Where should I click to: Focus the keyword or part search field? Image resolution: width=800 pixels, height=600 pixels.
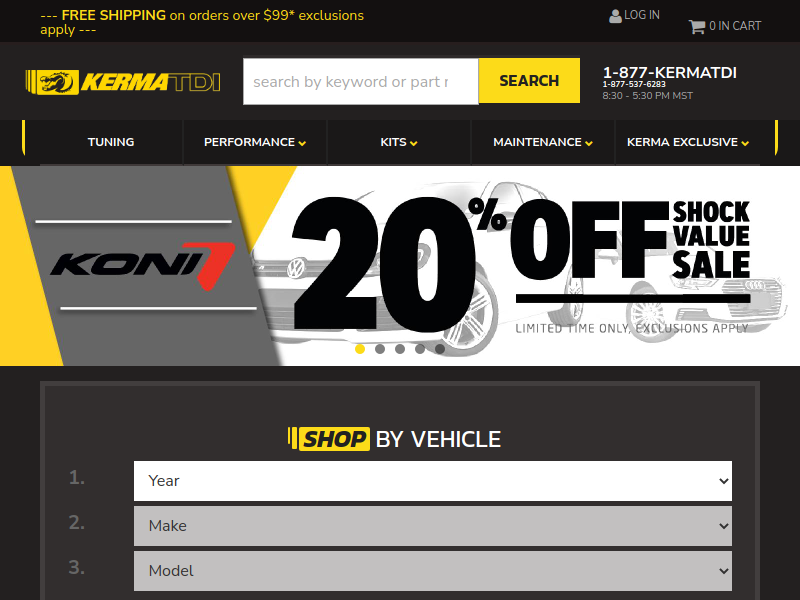click(x=361, y=82)
